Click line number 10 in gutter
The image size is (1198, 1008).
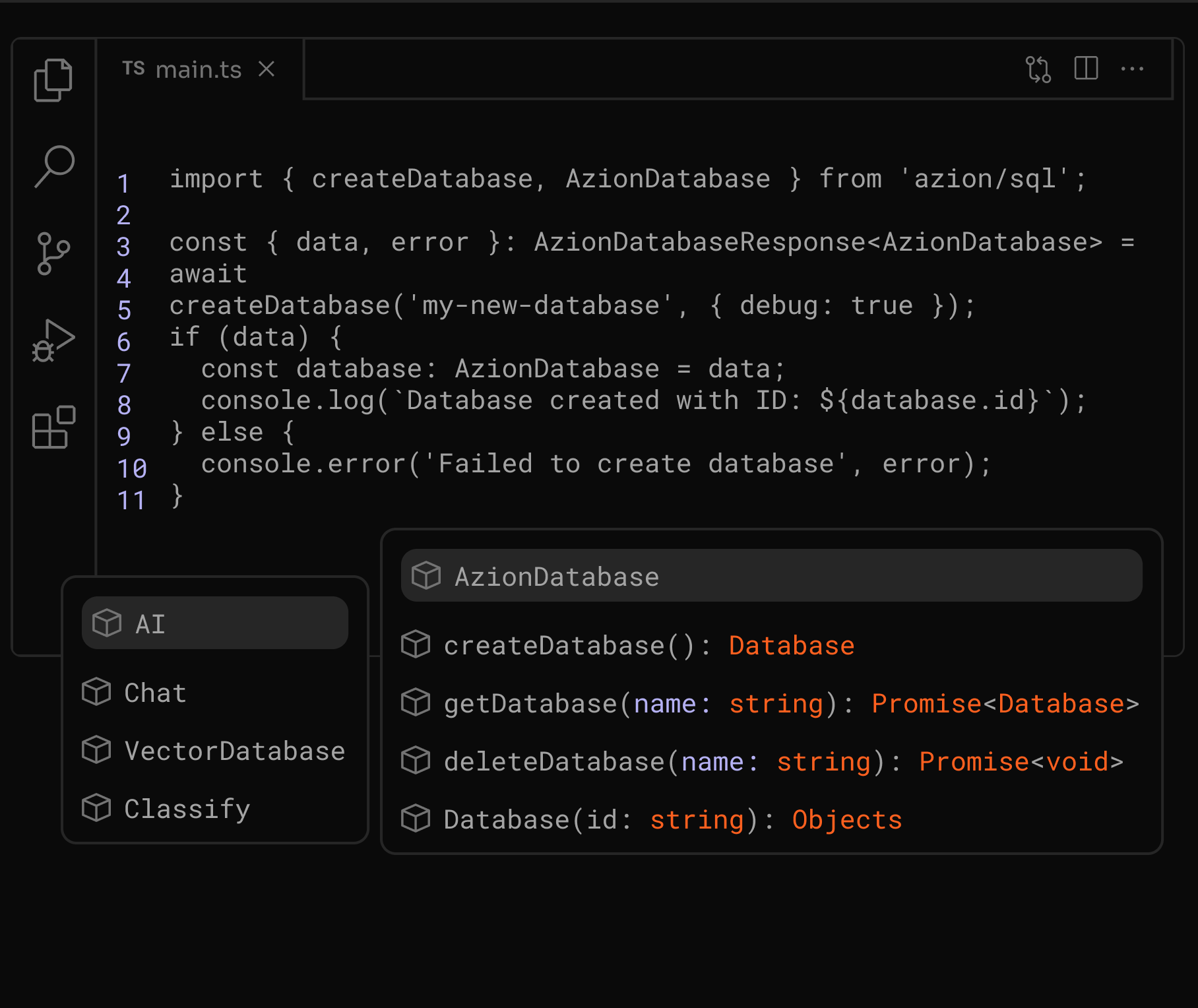tap(131, 468)
